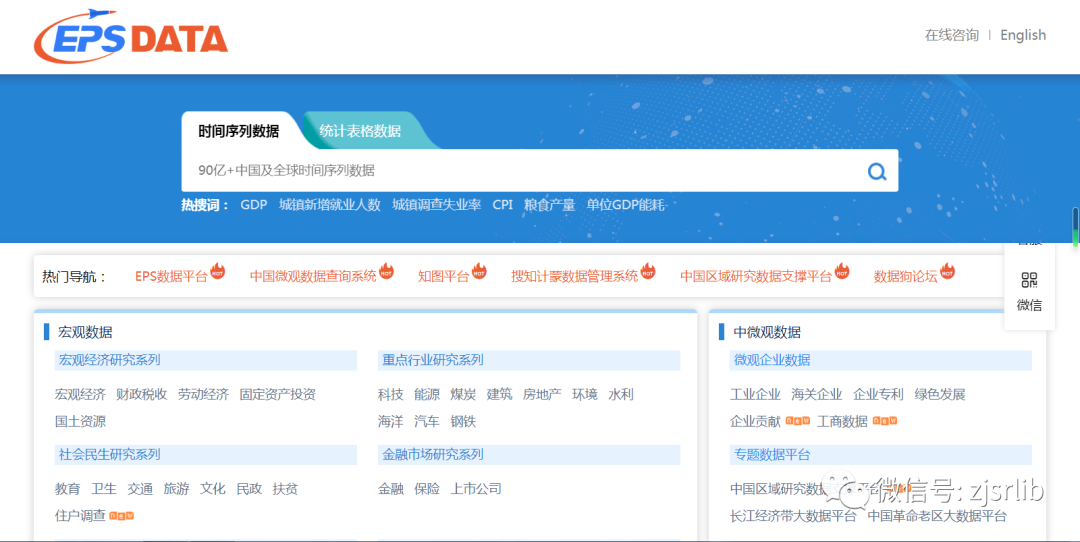Open 劳动经济 database

[x=203, y=395]
